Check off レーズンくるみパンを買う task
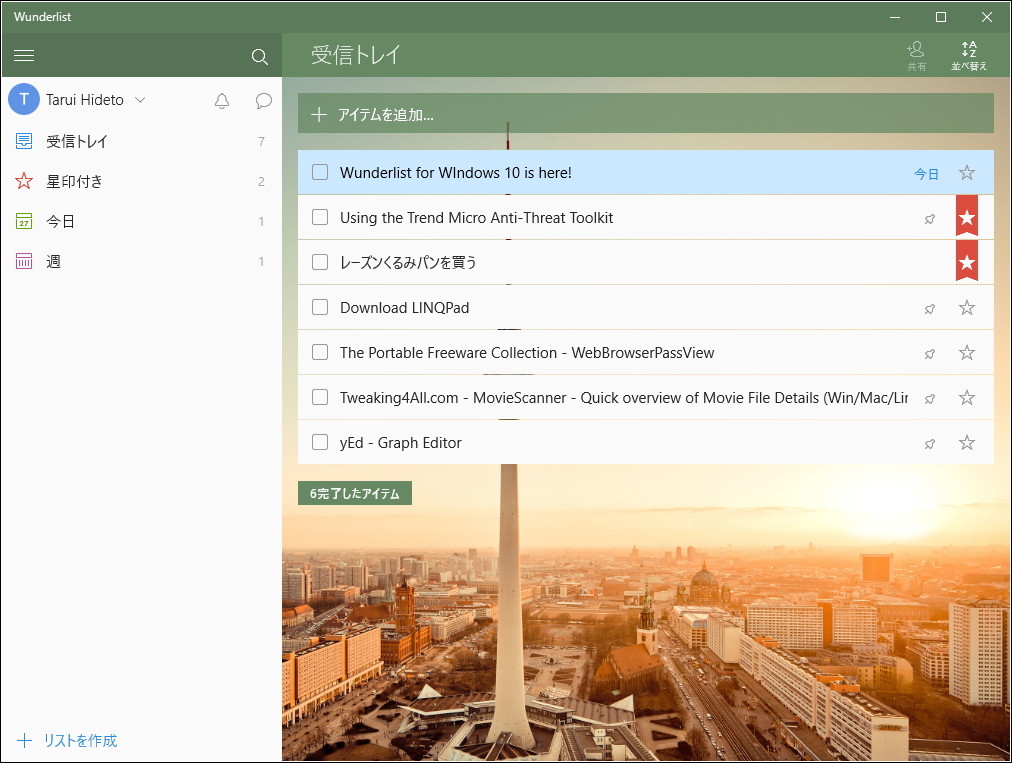The height and width of the screenshot is (763, 1012). point(320,262)
